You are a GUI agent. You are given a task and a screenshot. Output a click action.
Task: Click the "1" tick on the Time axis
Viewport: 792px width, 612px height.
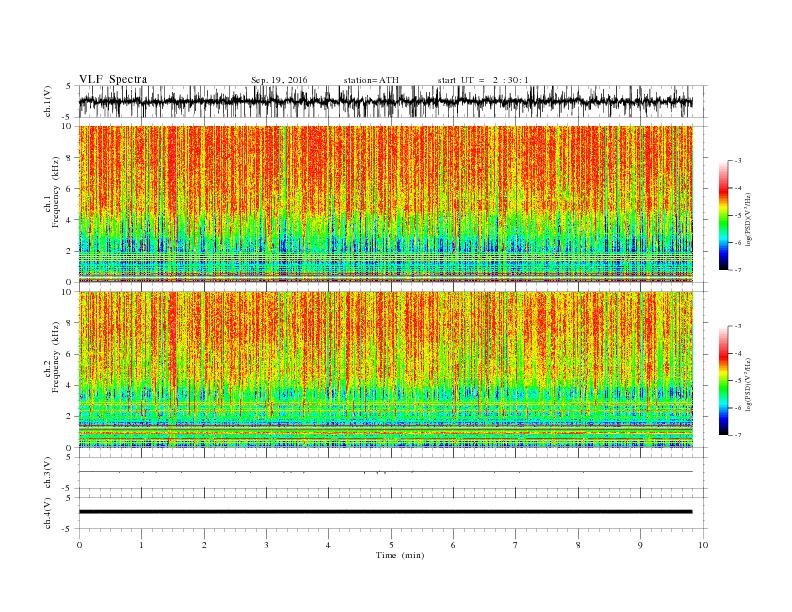141,545
